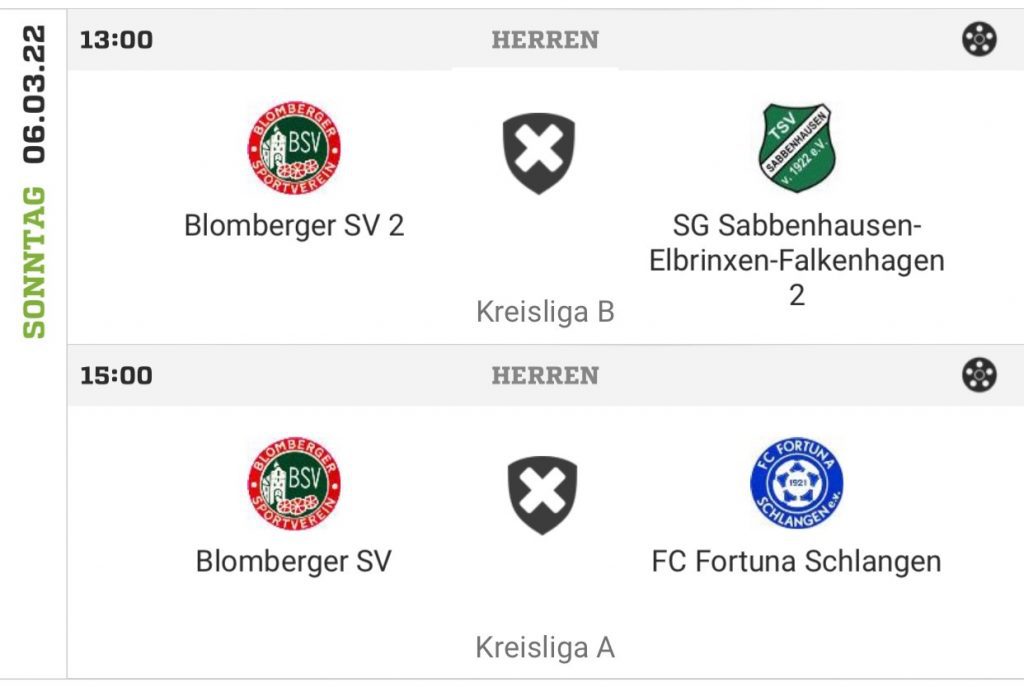Click the Blomberger SV crest in Kreisliga A match
1024x692 pixels.
(294, 484)
